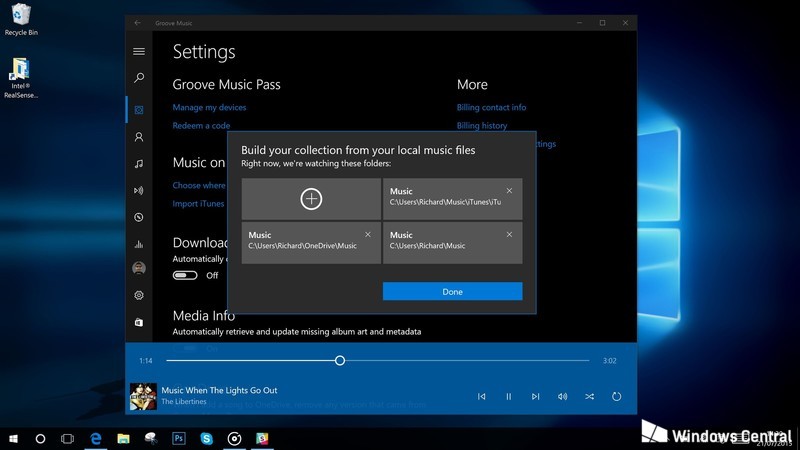Click the Libertines album art thumbnail
This screenshot has height=450, width=800.
(143, 396)
